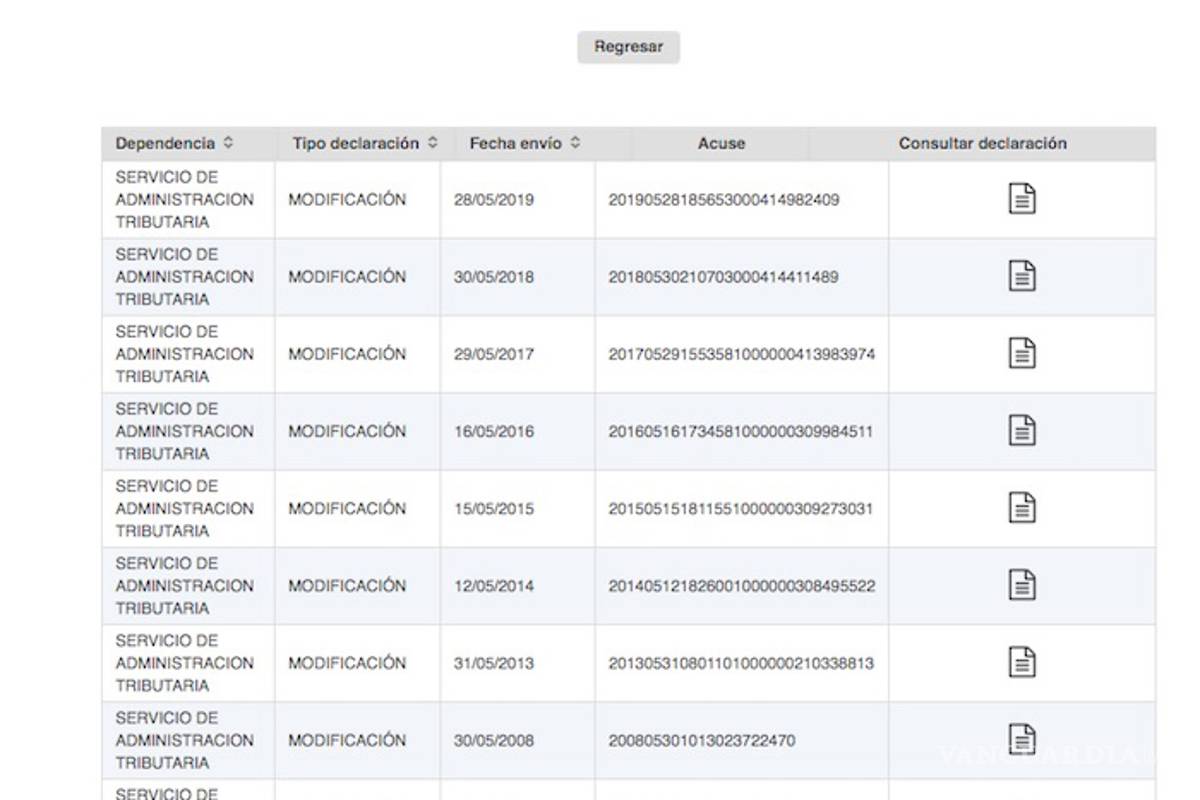Click the Dependencia cell in 12/05/2014 row
The image size is (1200, 800).
185,586
